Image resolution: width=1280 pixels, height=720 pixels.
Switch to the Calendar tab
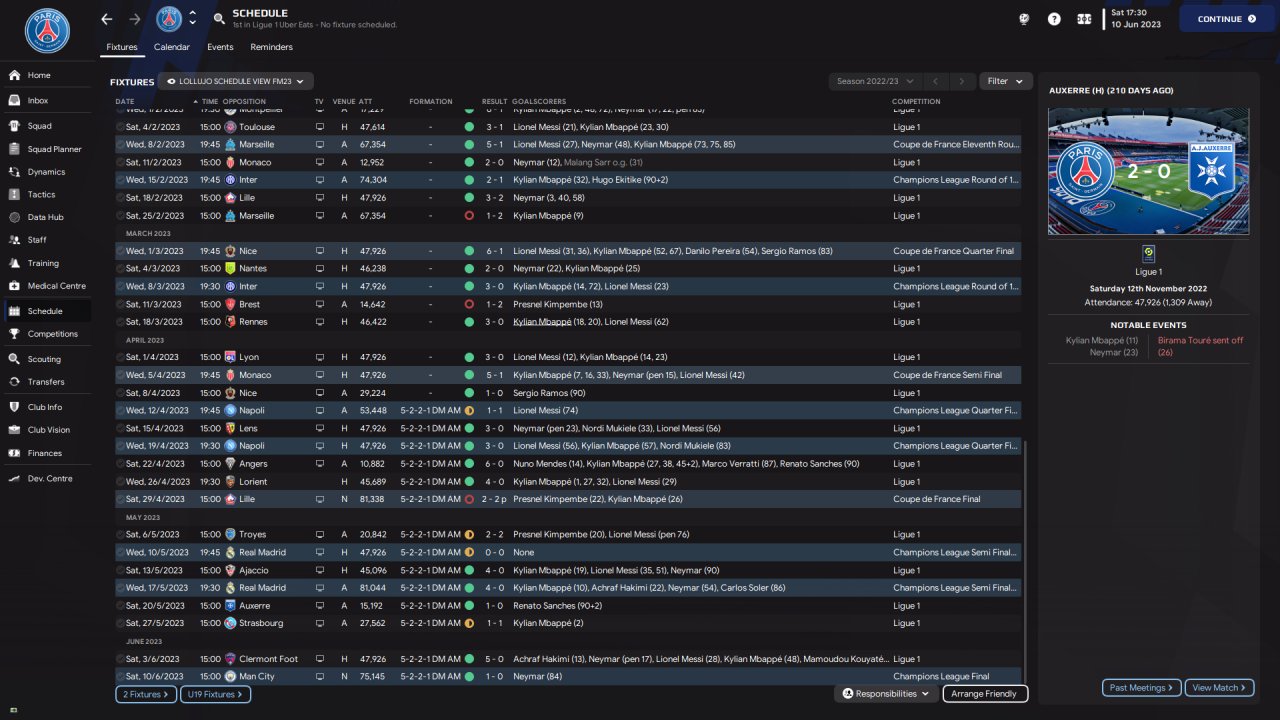click(172, 47)
